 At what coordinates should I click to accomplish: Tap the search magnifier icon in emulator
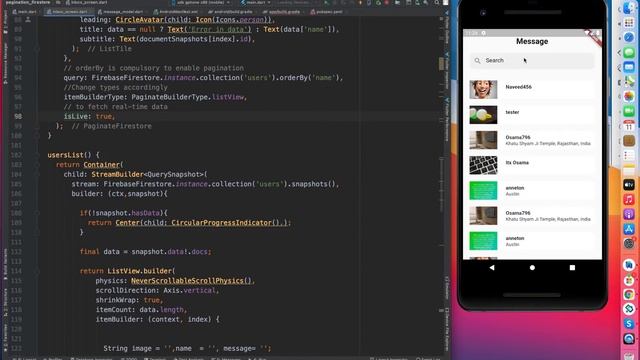pyautogui.click(x=477, y=61)
